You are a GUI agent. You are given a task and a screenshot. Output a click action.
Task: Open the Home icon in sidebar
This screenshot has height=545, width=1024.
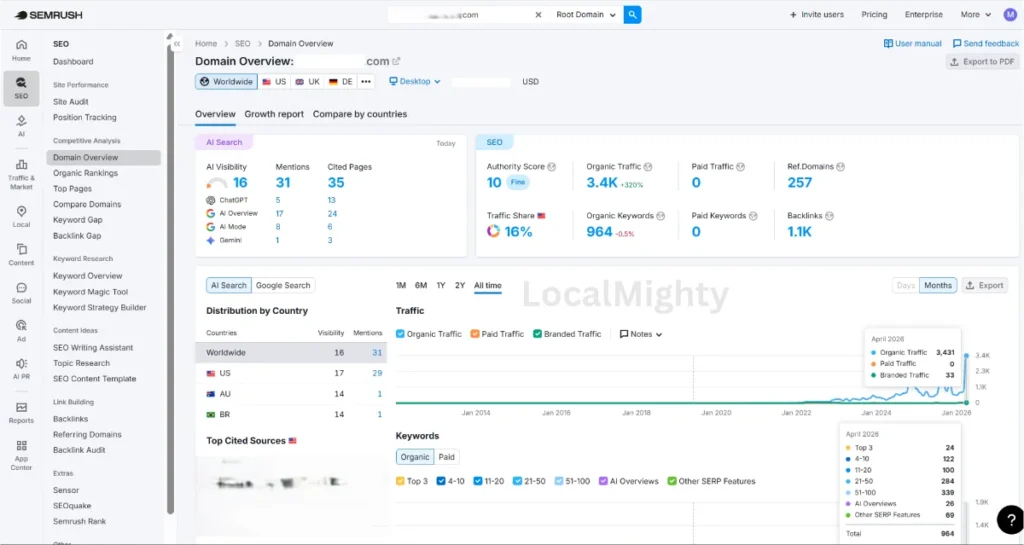coord(21,50)
